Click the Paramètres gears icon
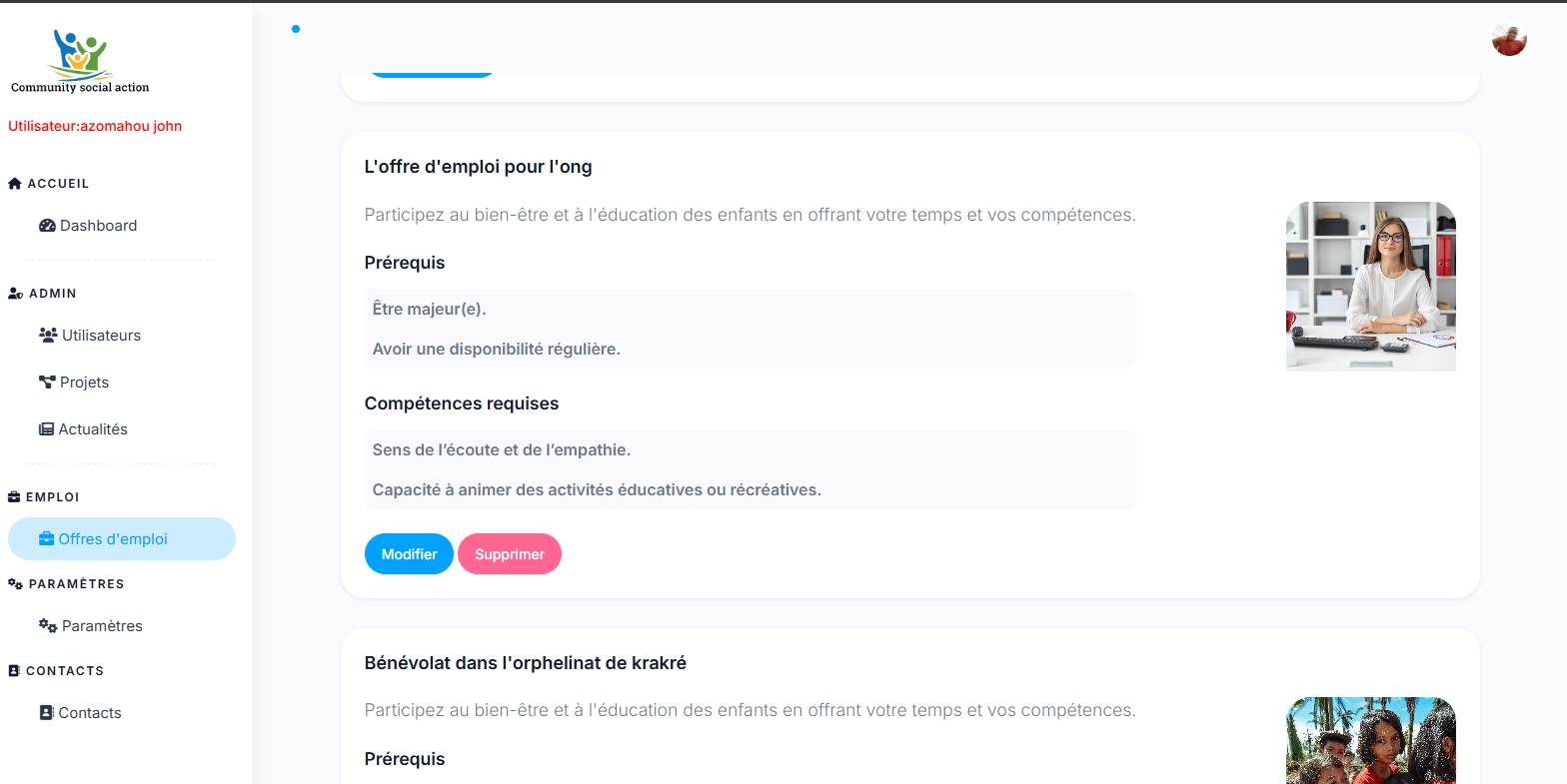This screenshot has width=1567, height=784. point(48,626)
